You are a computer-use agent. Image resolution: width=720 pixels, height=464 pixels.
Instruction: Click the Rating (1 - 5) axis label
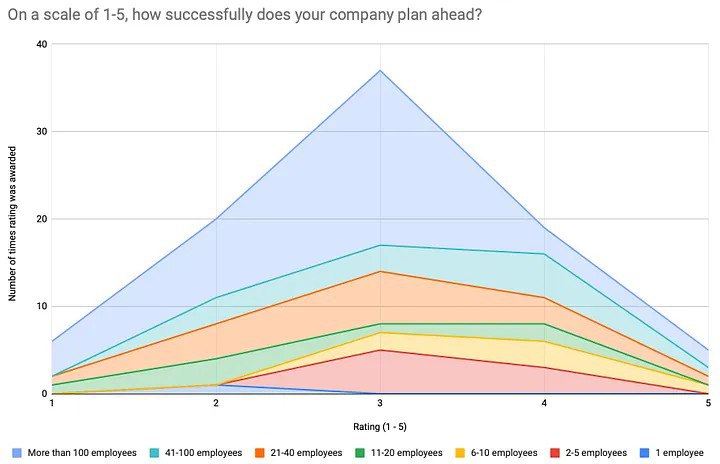tap(380, 427)
